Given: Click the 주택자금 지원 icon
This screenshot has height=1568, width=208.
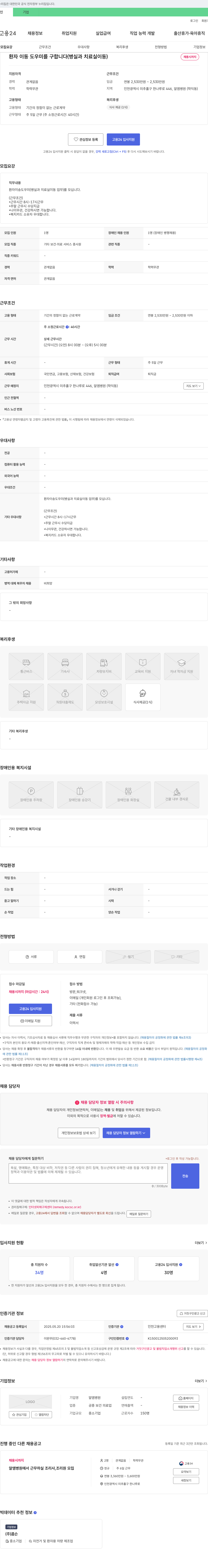Looking at the screenshot, I should click(26, 697).
